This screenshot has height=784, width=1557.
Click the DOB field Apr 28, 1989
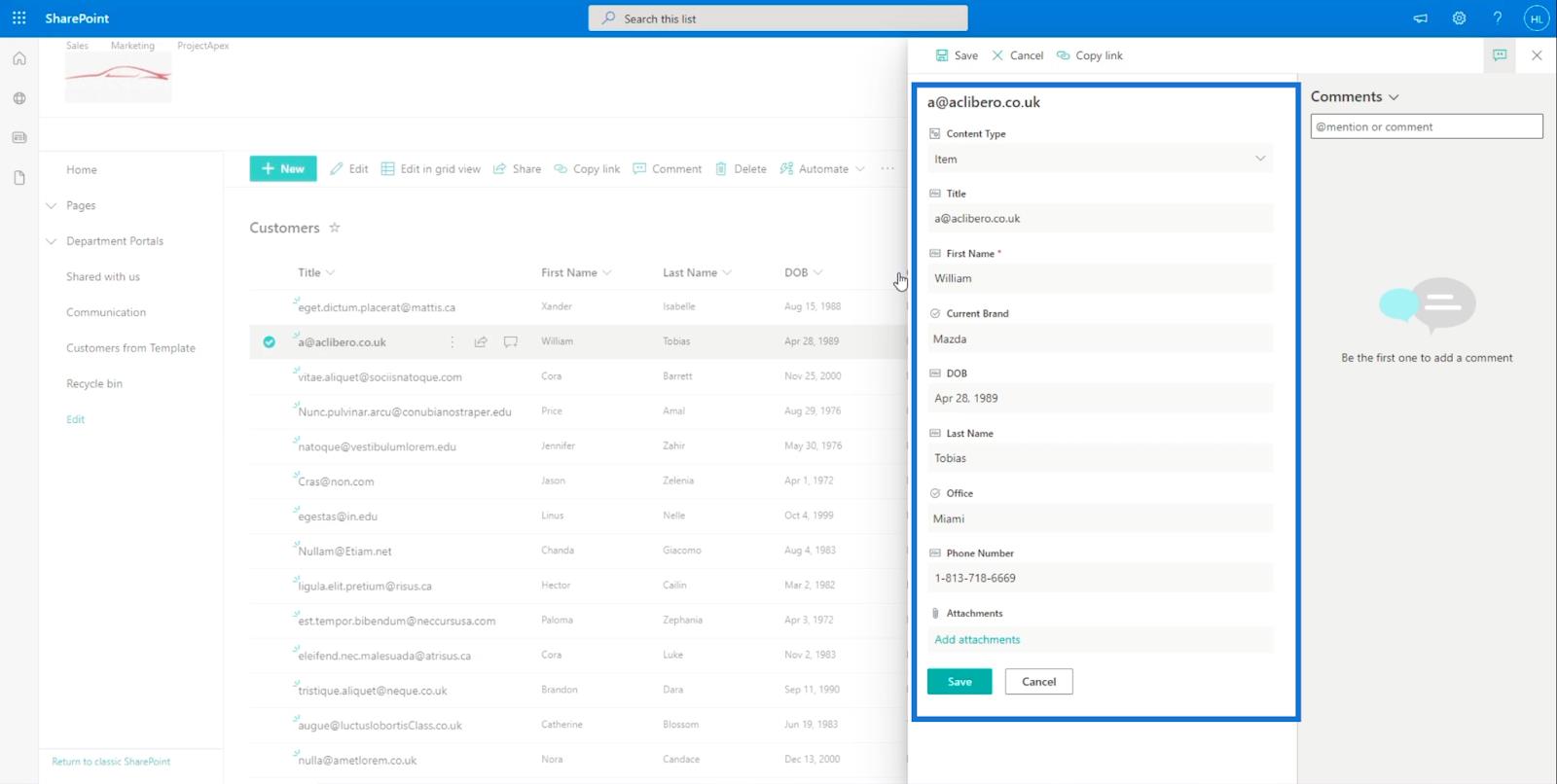point(1101,398)
